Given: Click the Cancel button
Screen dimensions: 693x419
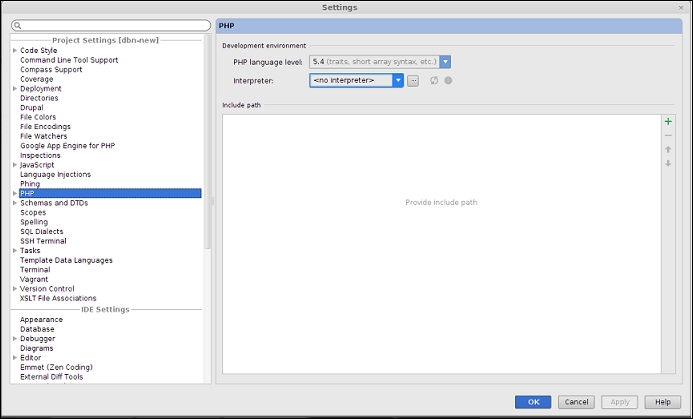Looking at the screenshot, I should 577,402.
